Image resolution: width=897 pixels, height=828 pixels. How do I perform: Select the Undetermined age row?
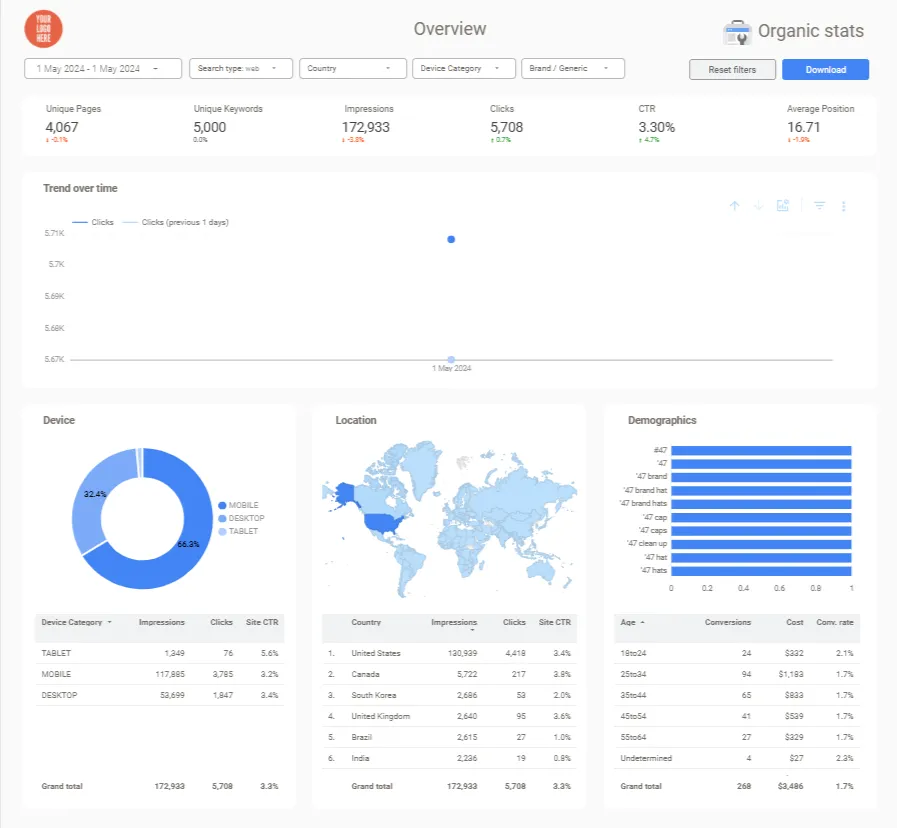(737, 758)
